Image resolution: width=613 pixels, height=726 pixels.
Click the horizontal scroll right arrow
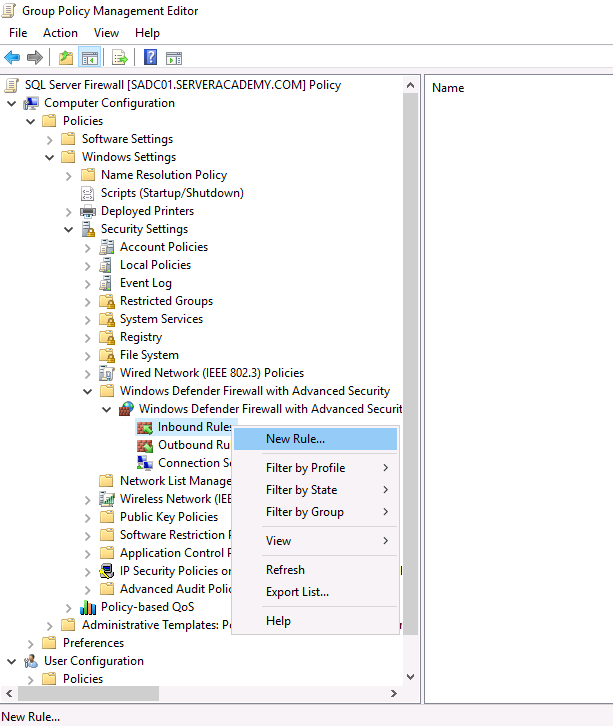point(394,694)
